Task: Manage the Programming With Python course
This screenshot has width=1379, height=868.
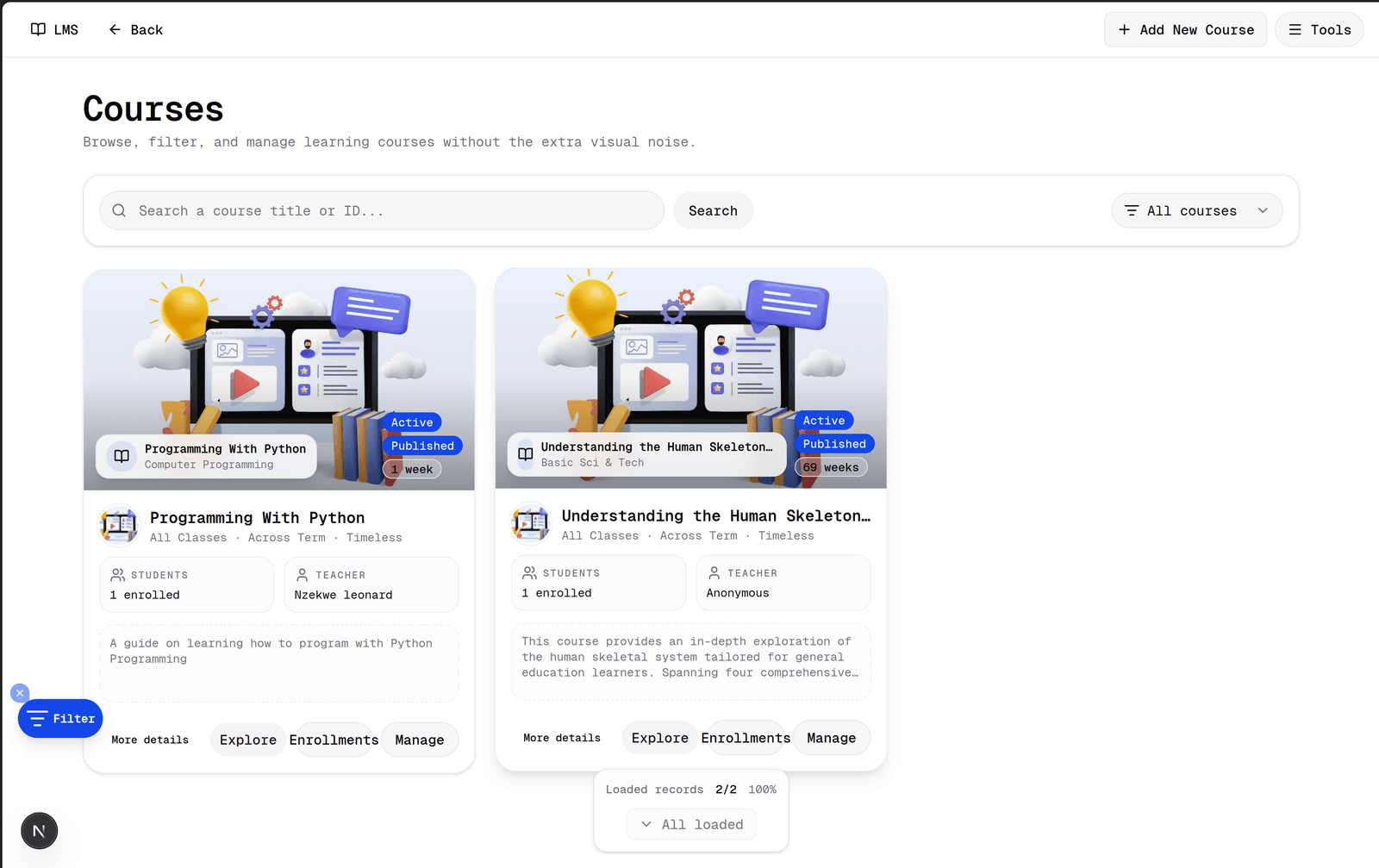Action: click(x=420, y=740)
